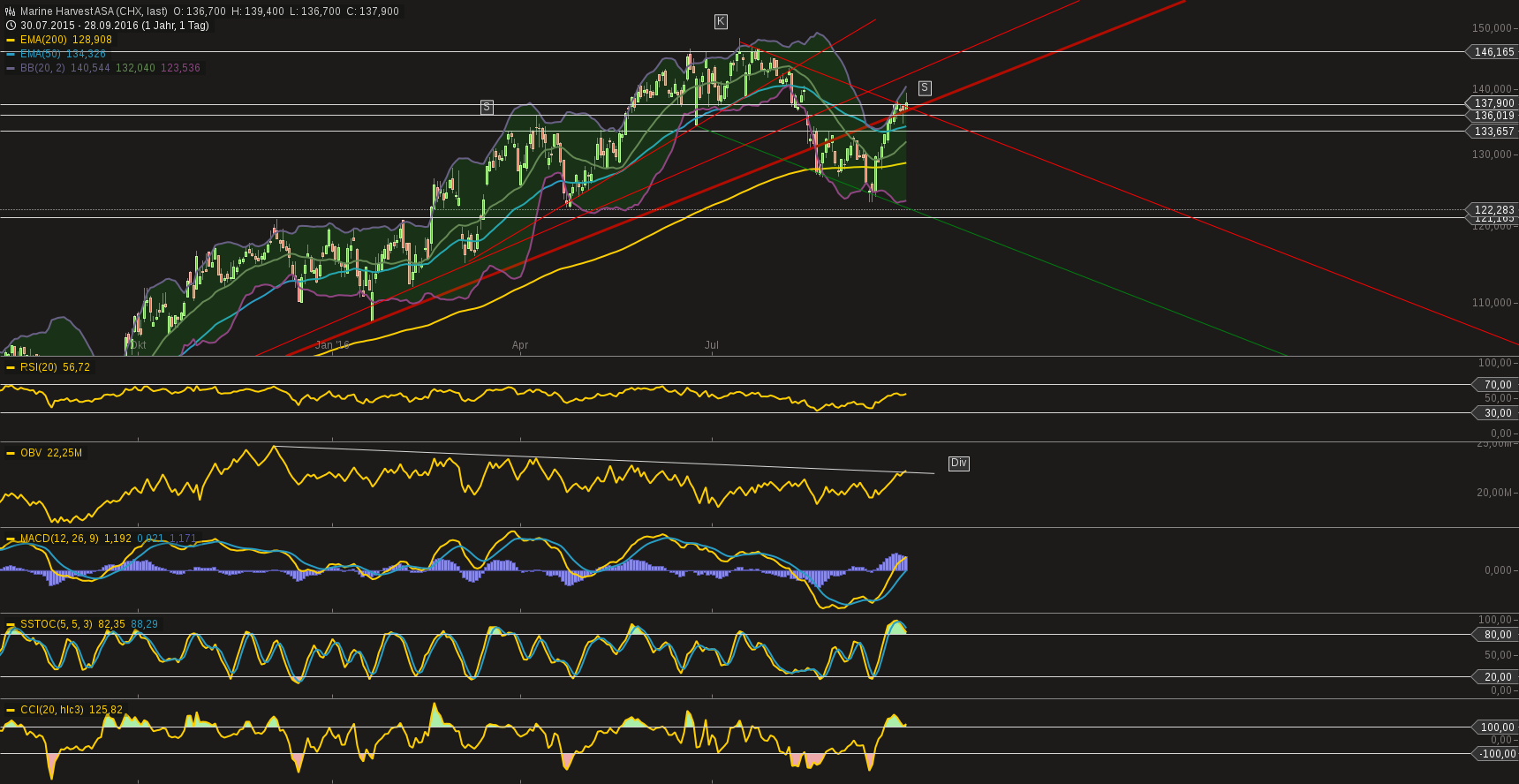The width and height of the screenshot is (1519, 784).
Task: Click the 133,657 price level tag
Action: [x=1493, y=132]
